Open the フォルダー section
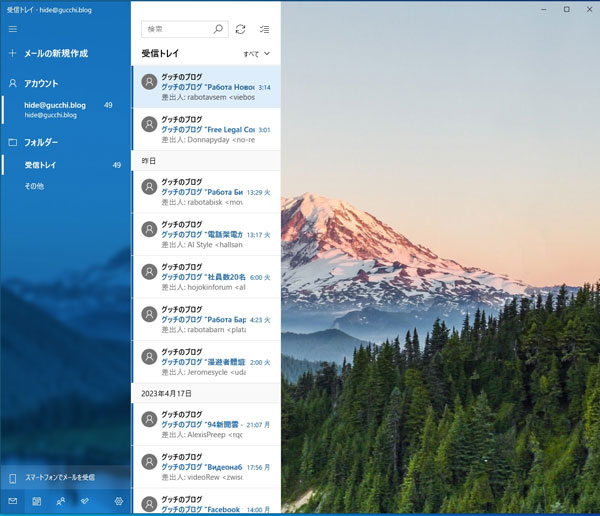The image size is (600, 516). tap(41, 142)
